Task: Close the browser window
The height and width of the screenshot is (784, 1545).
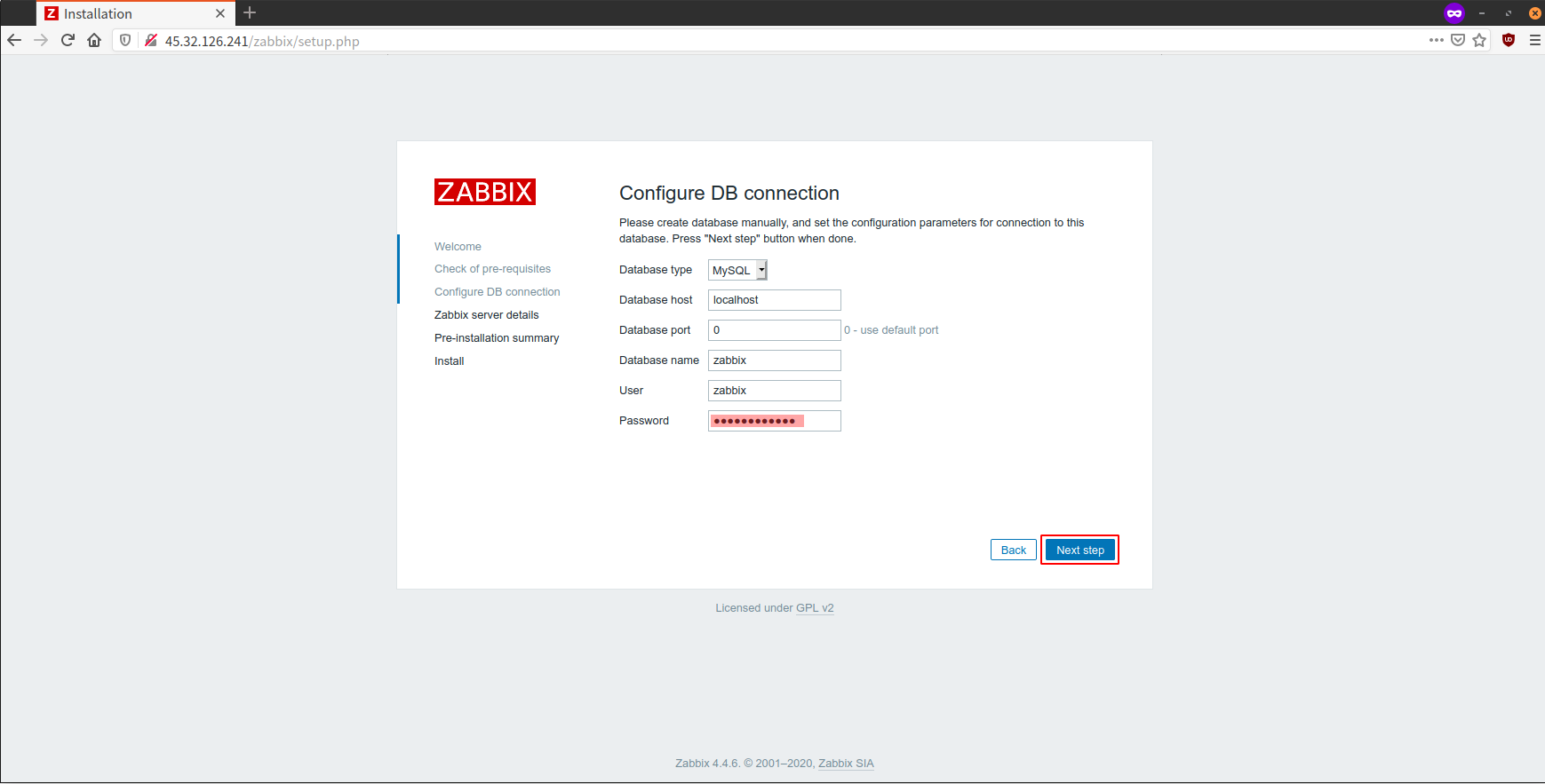Action: pyautogui.click(x=1534, y=13)
